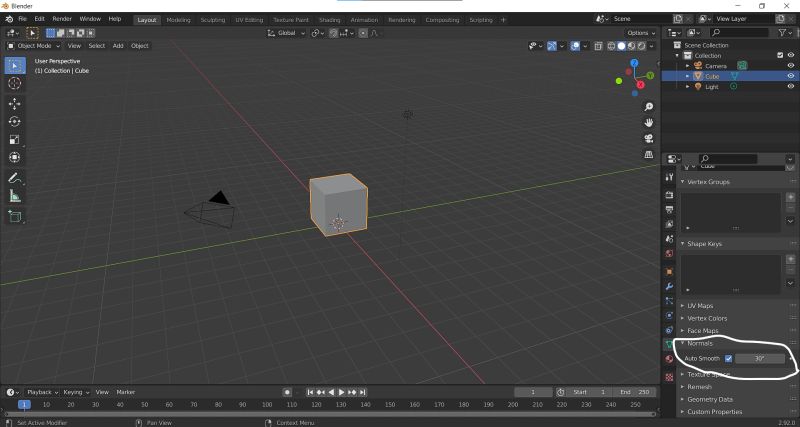Select the Cursor tool
Viewport: 800px width, 427px height.
coord(15,84)
